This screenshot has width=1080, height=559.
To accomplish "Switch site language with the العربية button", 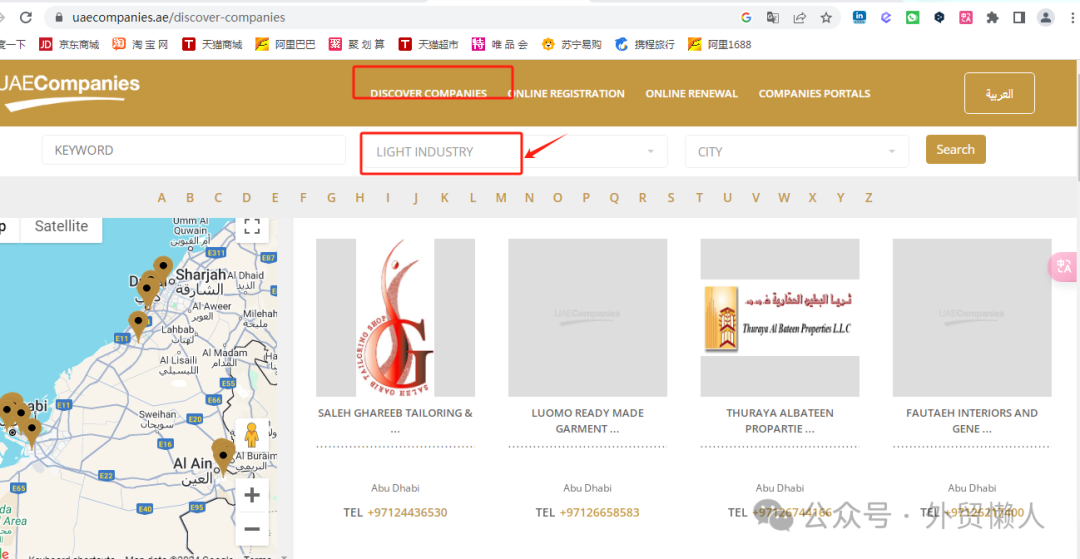I will tap(999, 93).
